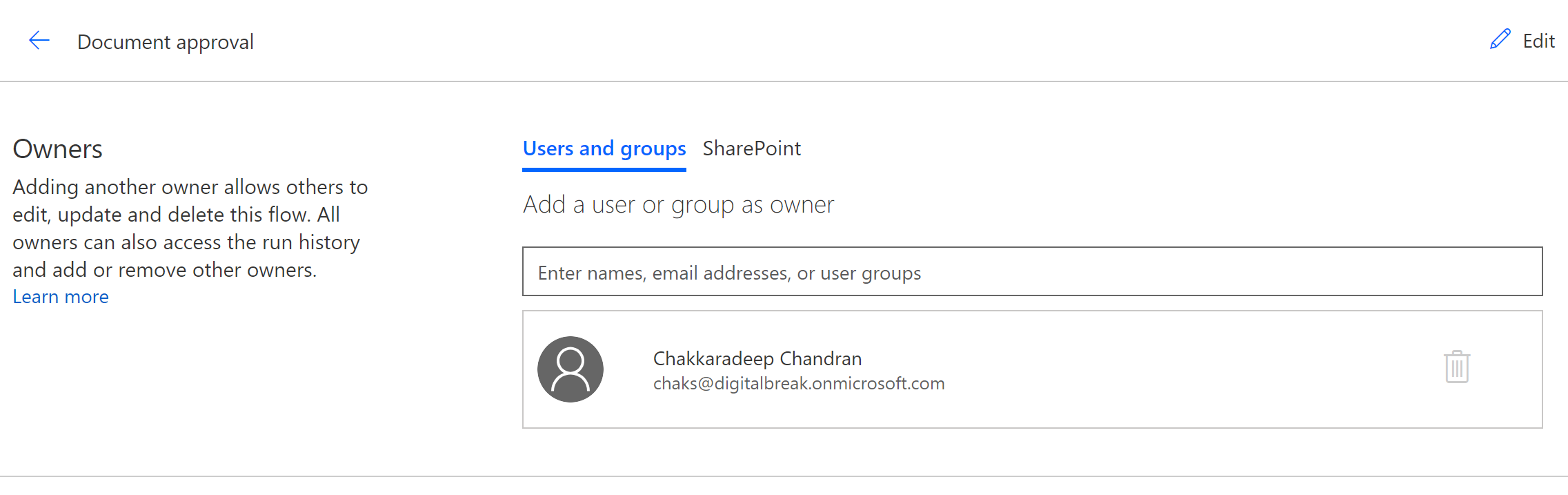The image size is (1568, 495).
Task: Select the Users and groups tab
Action: (x=604, y=148)
